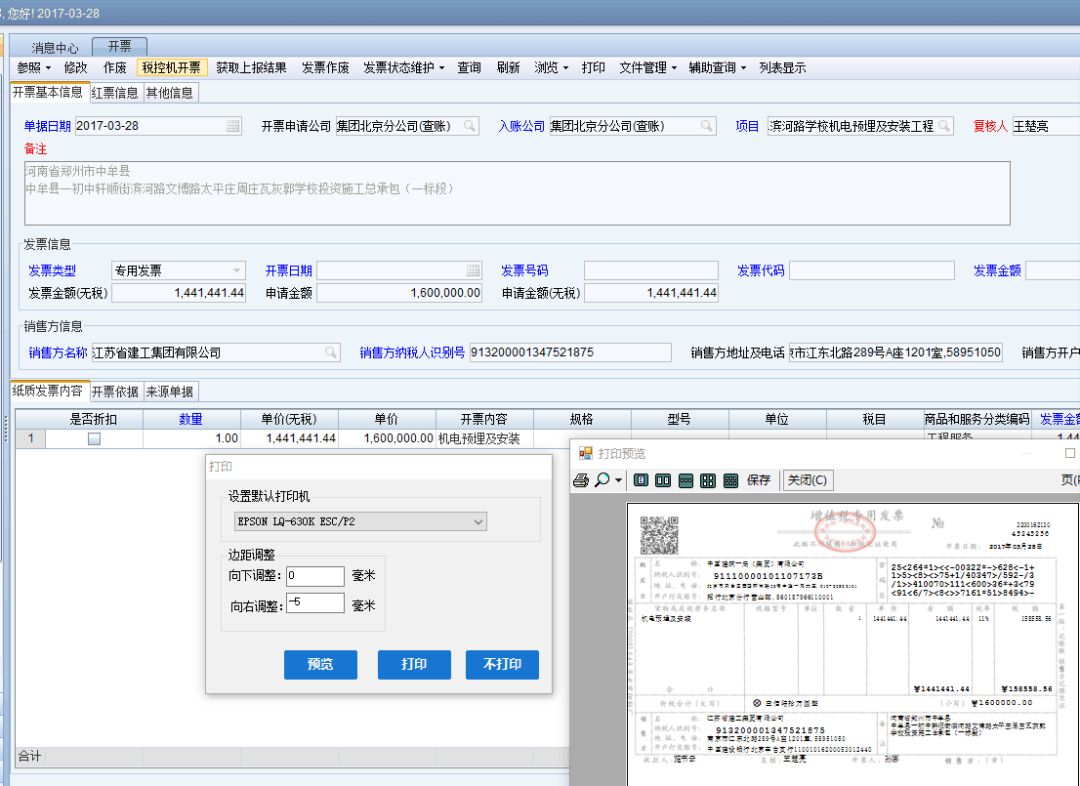Select row 1 header in invoice grid
The width and height of the screenshot is (1080, 786).
click(30, 439)
